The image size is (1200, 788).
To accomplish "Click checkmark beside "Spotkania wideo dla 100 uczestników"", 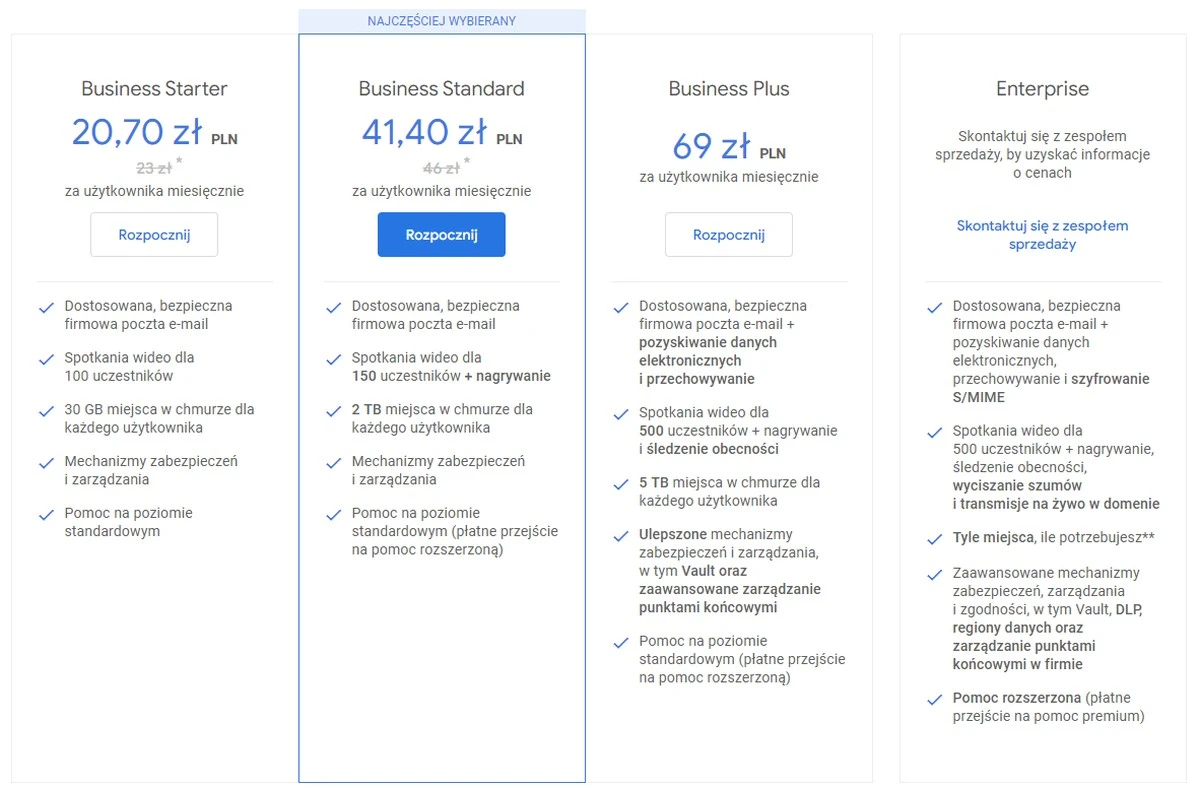I will [46, 358].
